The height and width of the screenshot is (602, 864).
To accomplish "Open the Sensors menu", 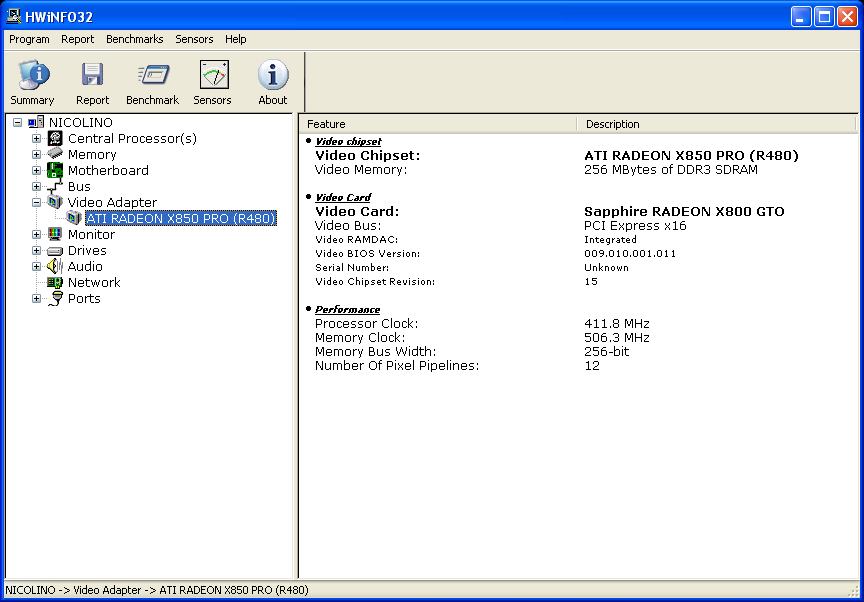I will click(194, 39).
